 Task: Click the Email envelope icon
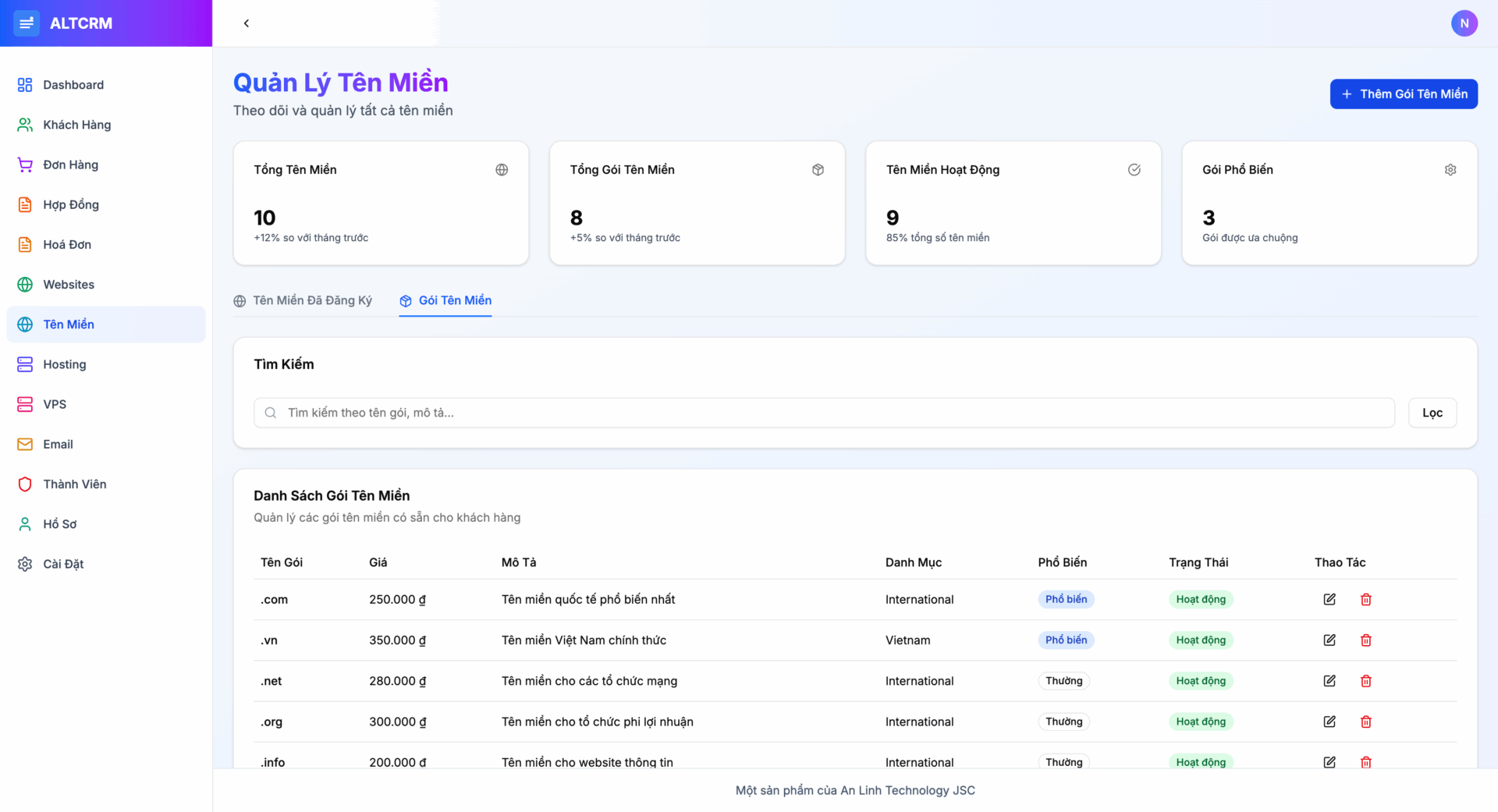(x=25, y=444)
